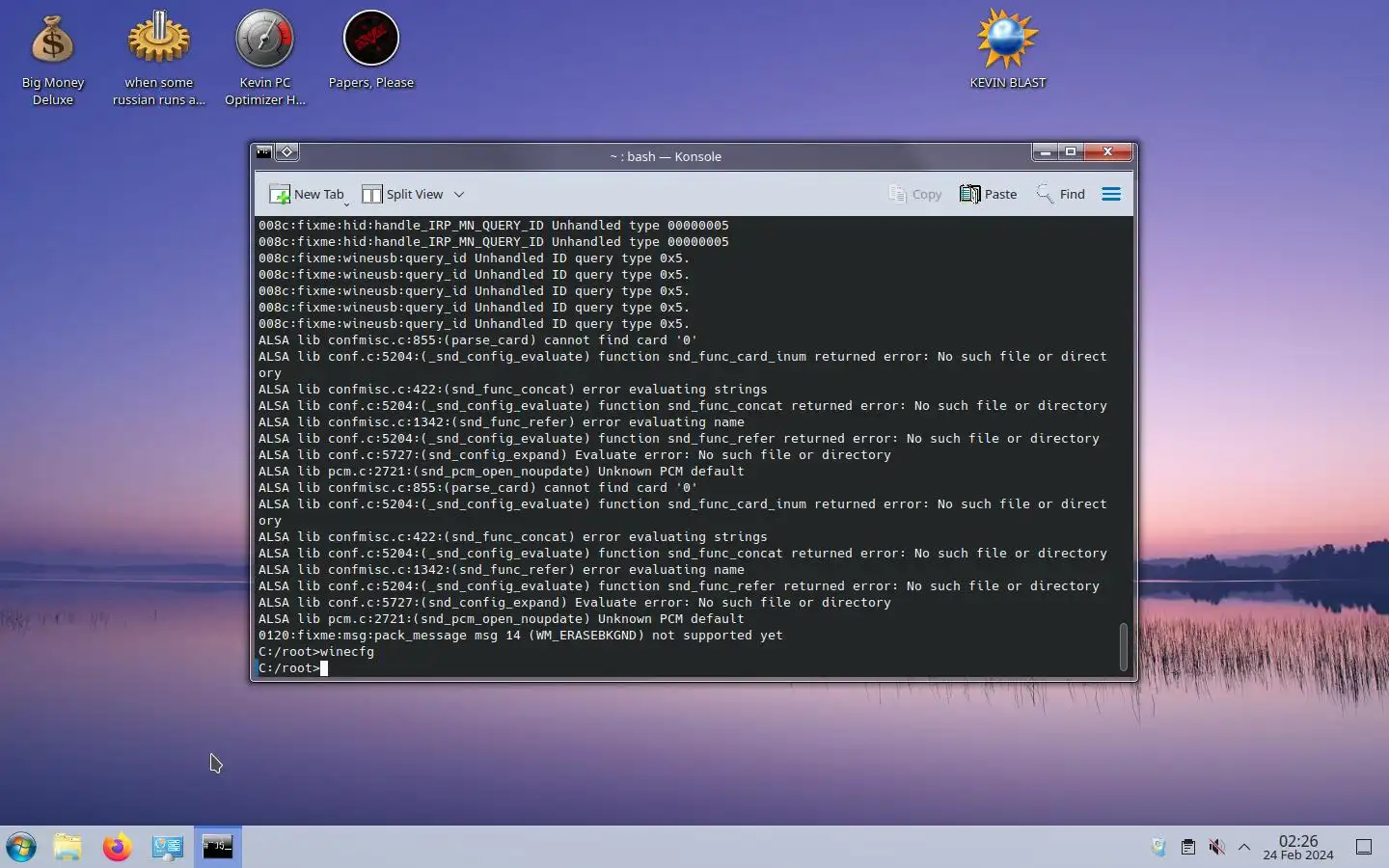Open the system settings monitor taskbar icon
1389x868 pixels.
point(168,847)
